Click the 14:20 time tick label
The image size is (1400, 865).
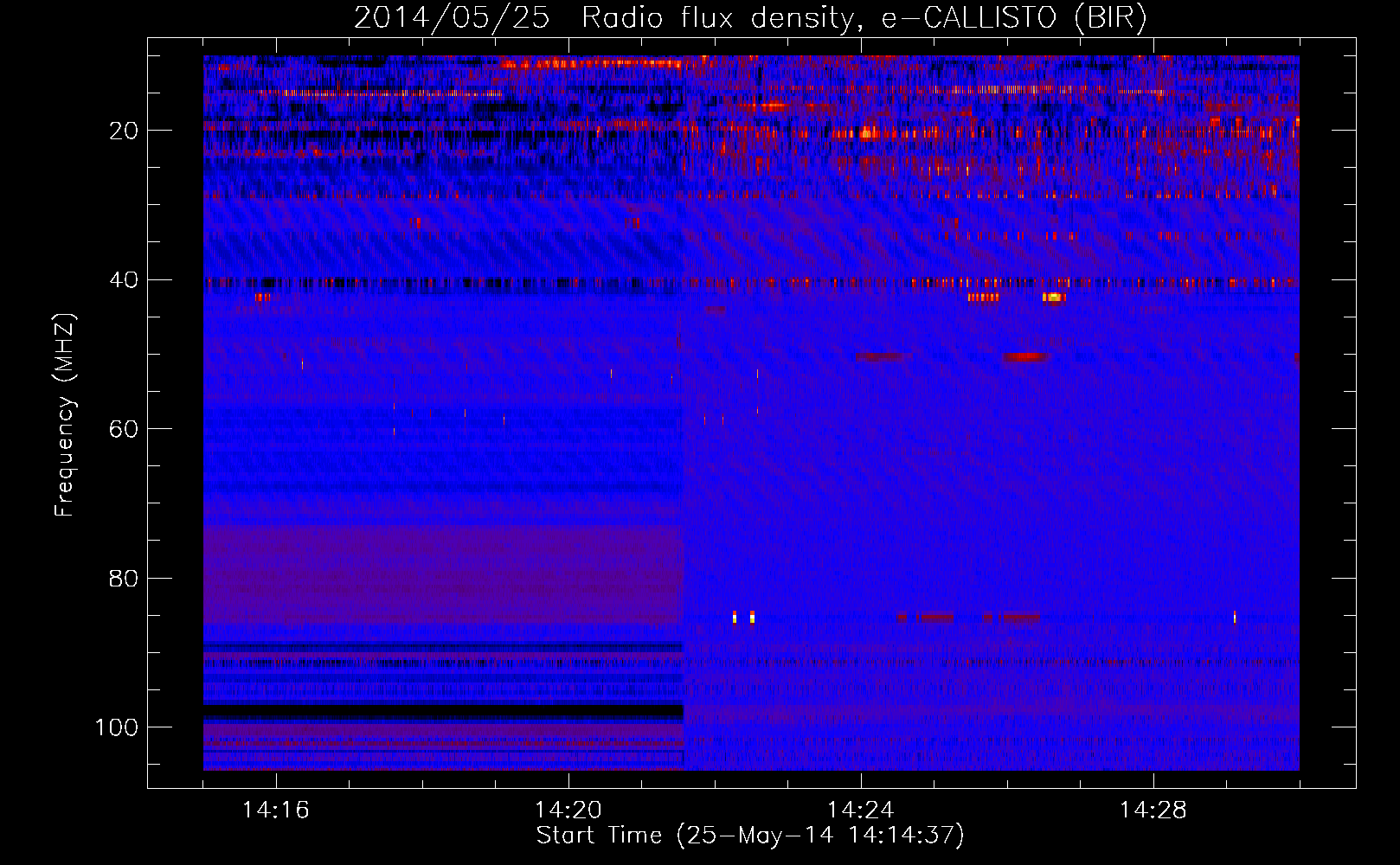(x=568, y=811)
